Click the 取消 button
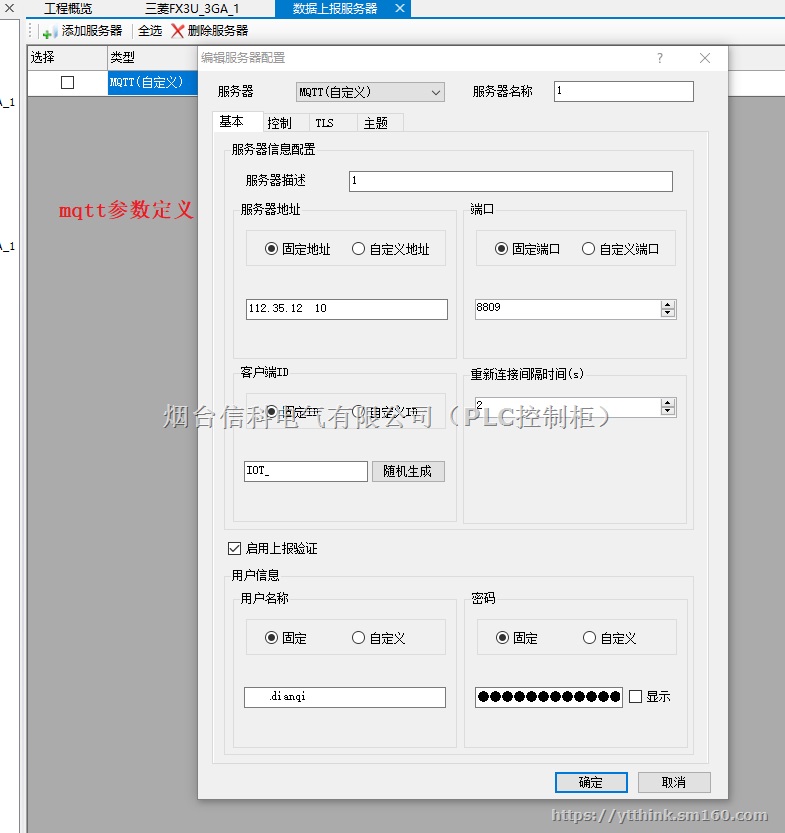Viewport: 785px width, 833px height. coord(674,782)
